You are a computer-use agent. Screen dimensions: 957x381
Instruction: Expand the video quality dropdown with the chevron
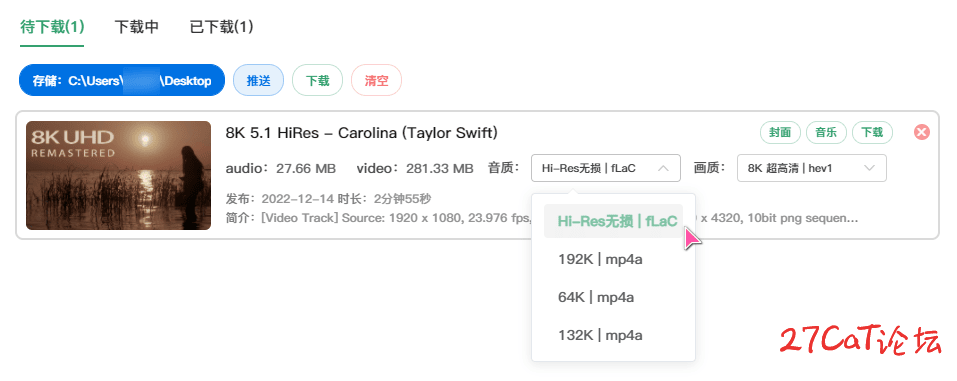coord(870,168)
